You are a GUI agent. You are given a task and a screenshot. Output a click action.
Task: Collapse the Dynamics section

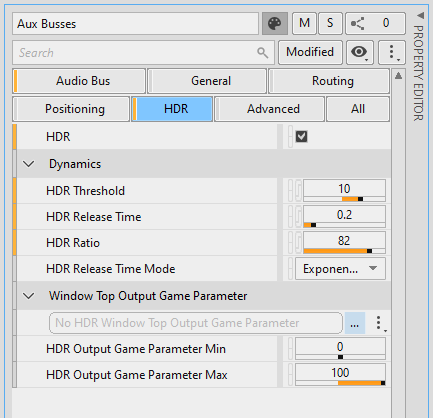point(29,164)
